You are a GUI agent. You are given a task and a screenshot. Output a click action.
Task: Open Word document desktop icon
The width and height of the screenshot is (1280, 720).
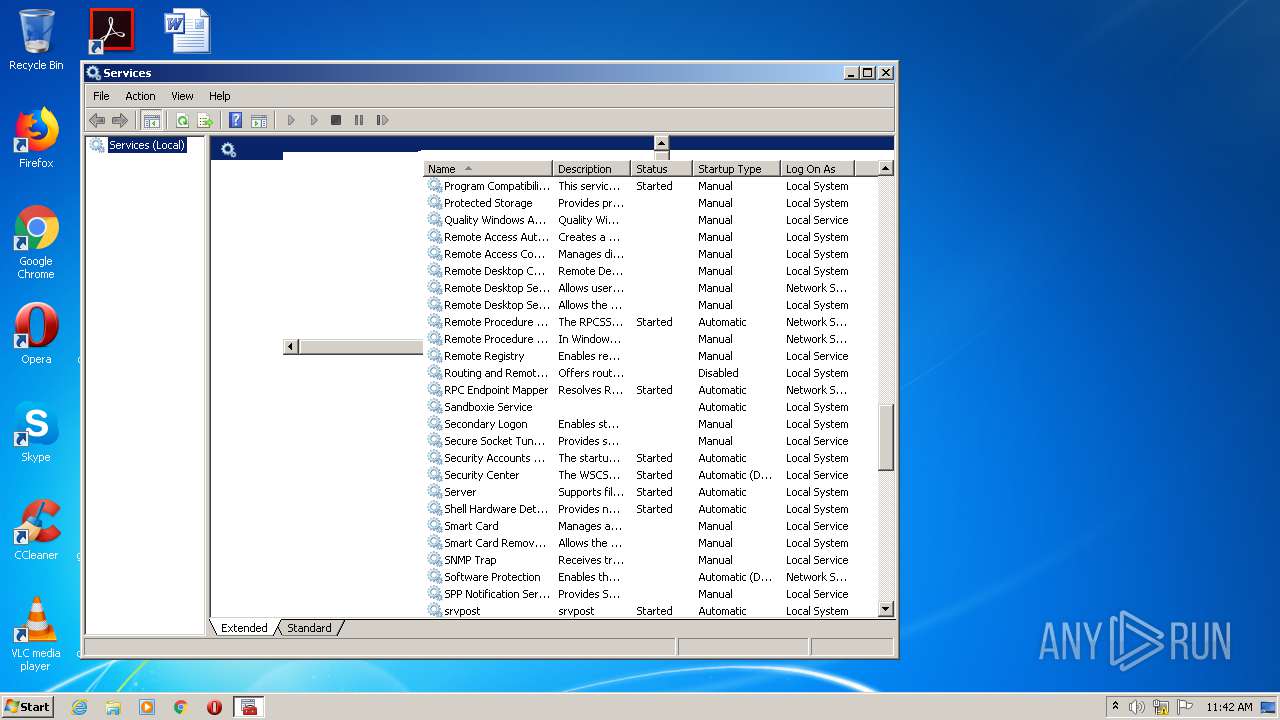click(x=187, y=31)
